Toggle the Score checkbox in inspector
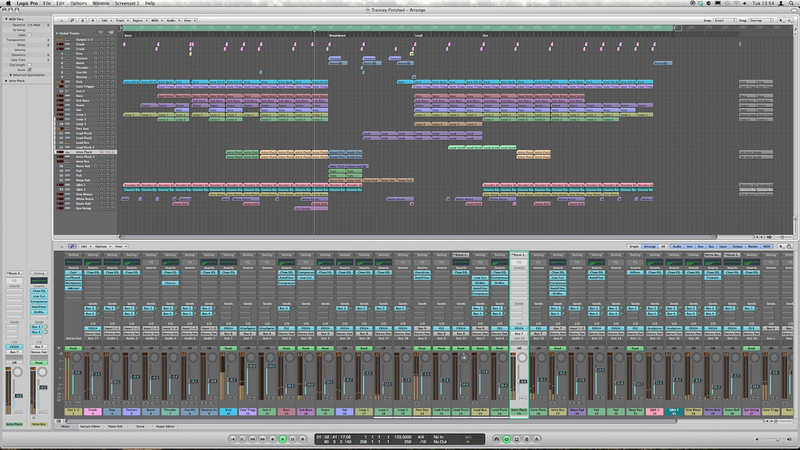The width and height of the screenshot is (800, 450). 27,69
